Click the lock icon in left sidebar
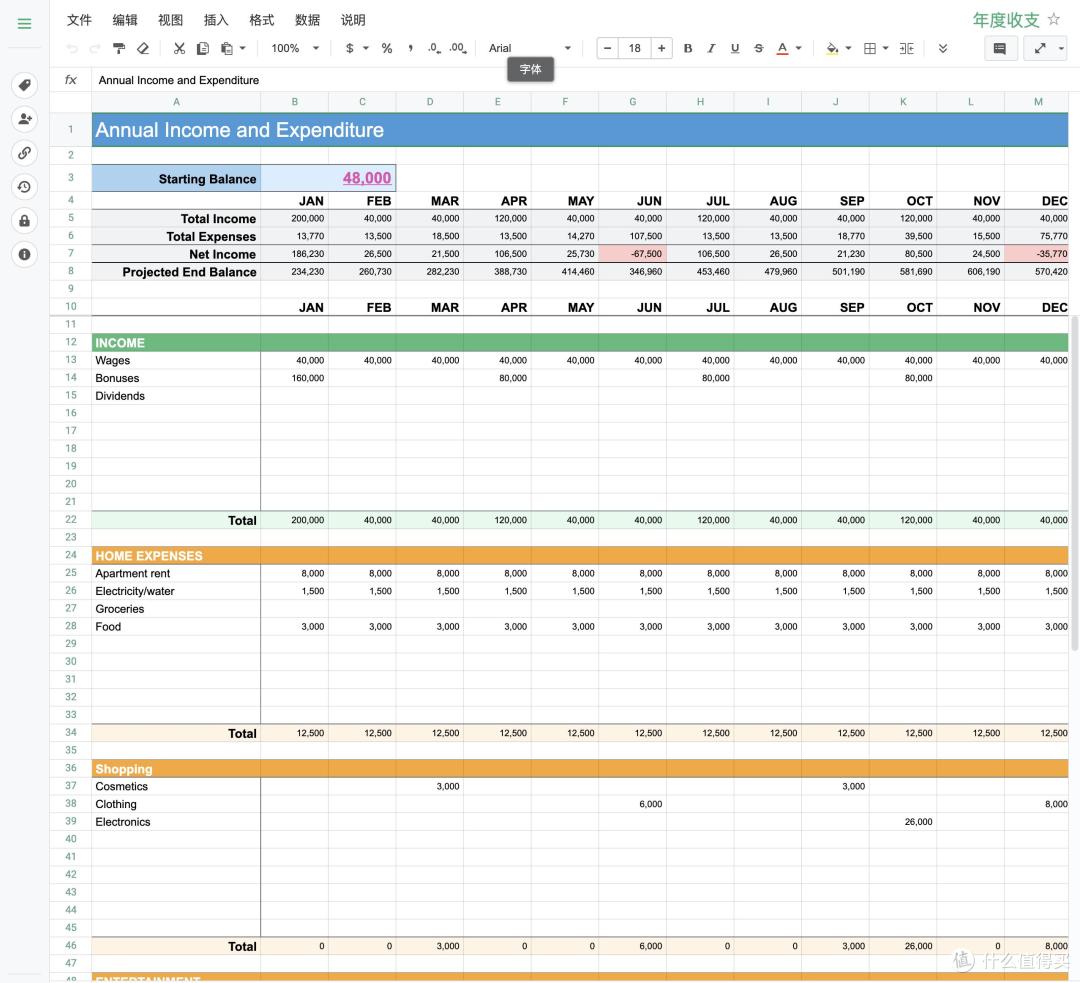 tap(24, 220)
